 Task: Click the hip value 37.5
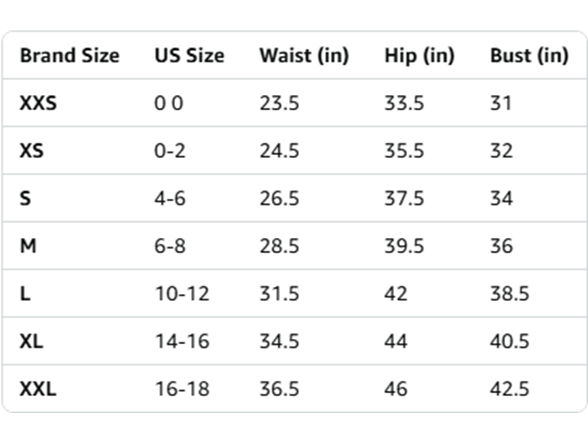404,198
